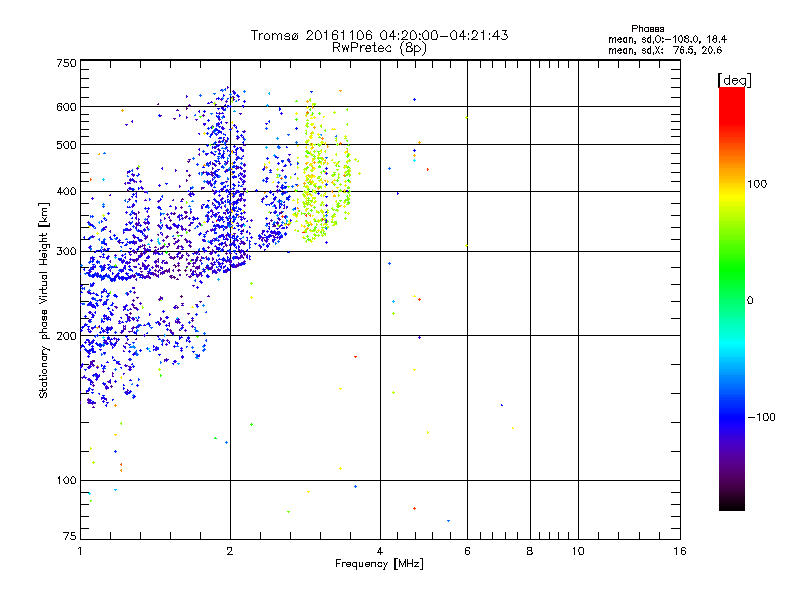Click the 'mean, sd,X: 76.5, 20.6' statistics line

(x=665, y=50)
